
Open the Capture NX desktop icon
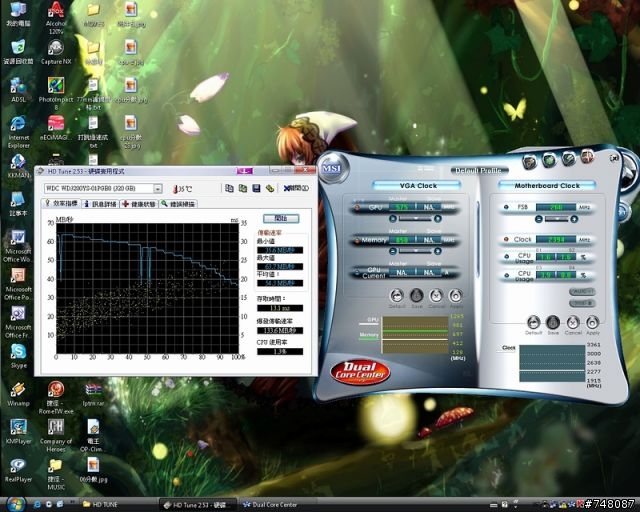pos(56,52)
